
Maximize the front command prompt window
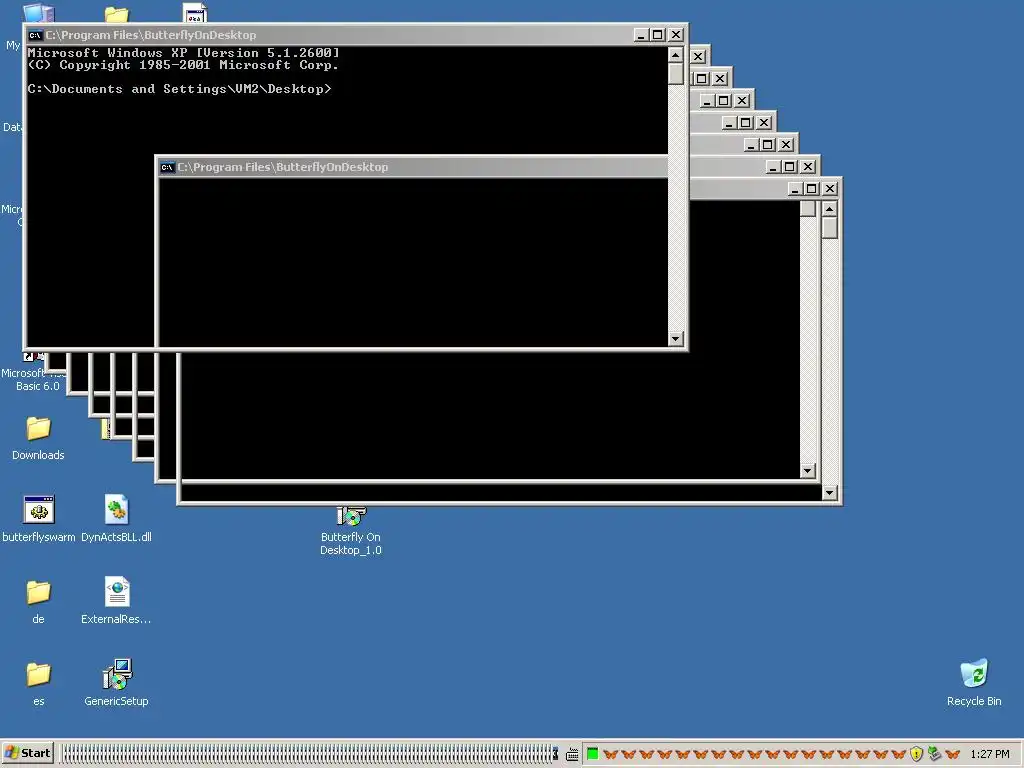coord(658,35)
